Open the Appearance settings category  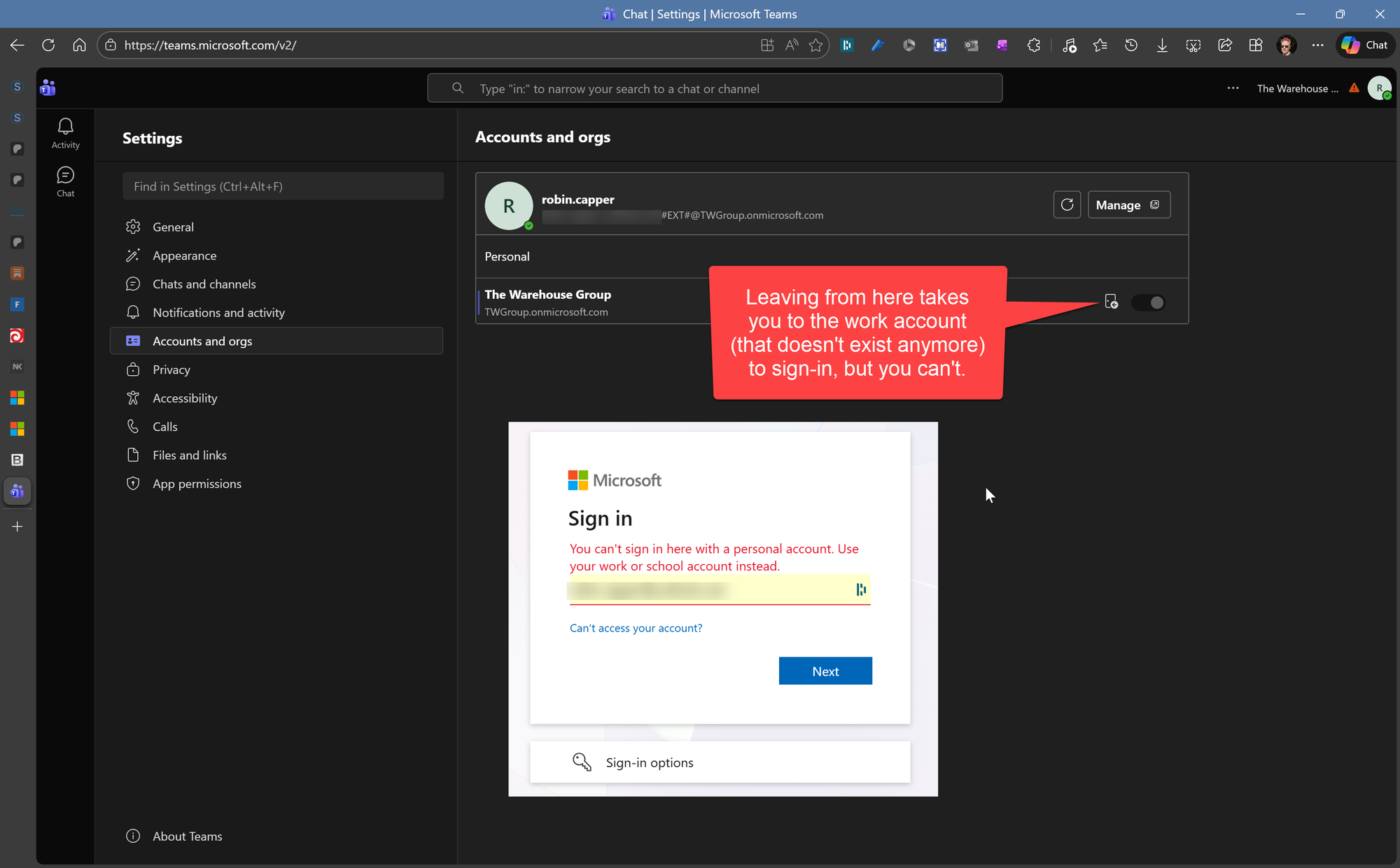(x=184, y=255)
